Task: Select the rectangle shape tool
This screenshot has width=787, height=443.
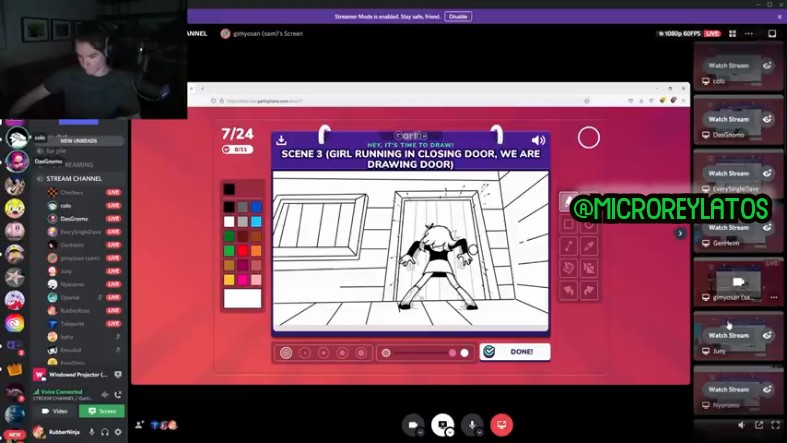Action: coord(569,224)
